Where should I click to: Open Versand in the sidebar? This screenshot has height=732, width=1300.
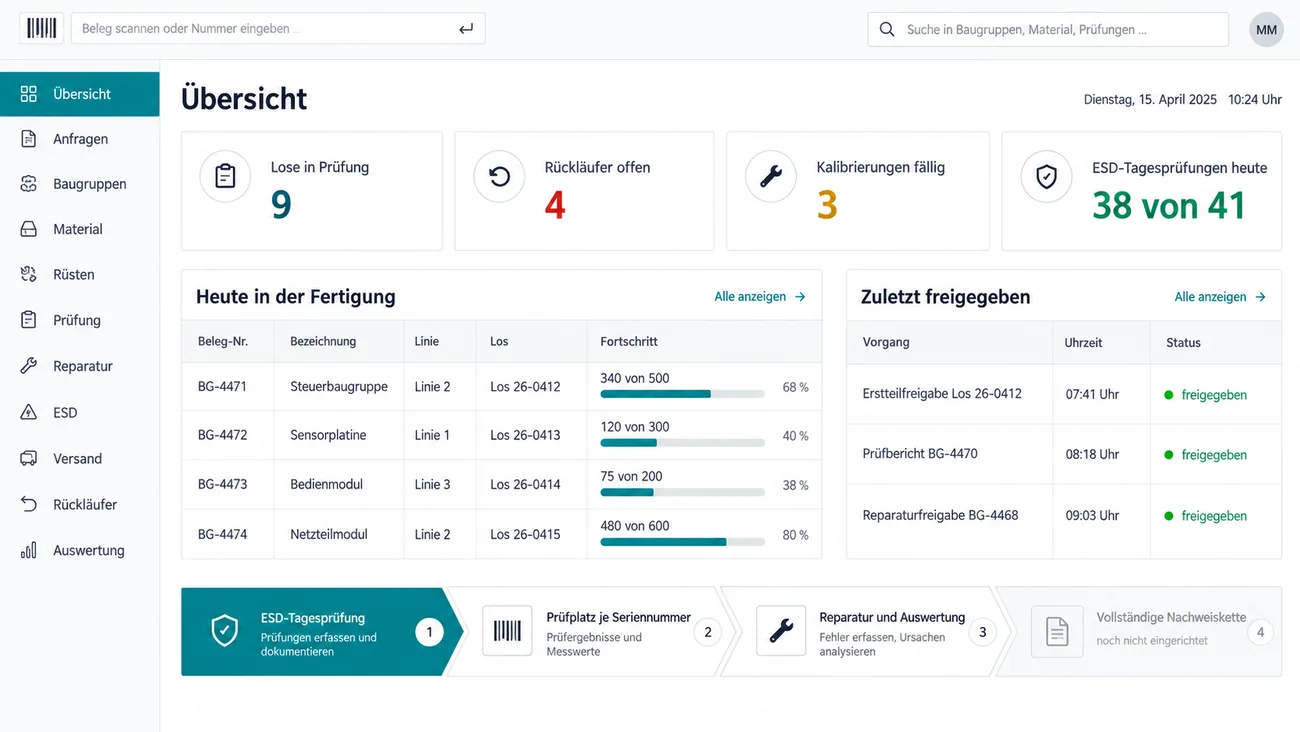[x=80, y=458]
